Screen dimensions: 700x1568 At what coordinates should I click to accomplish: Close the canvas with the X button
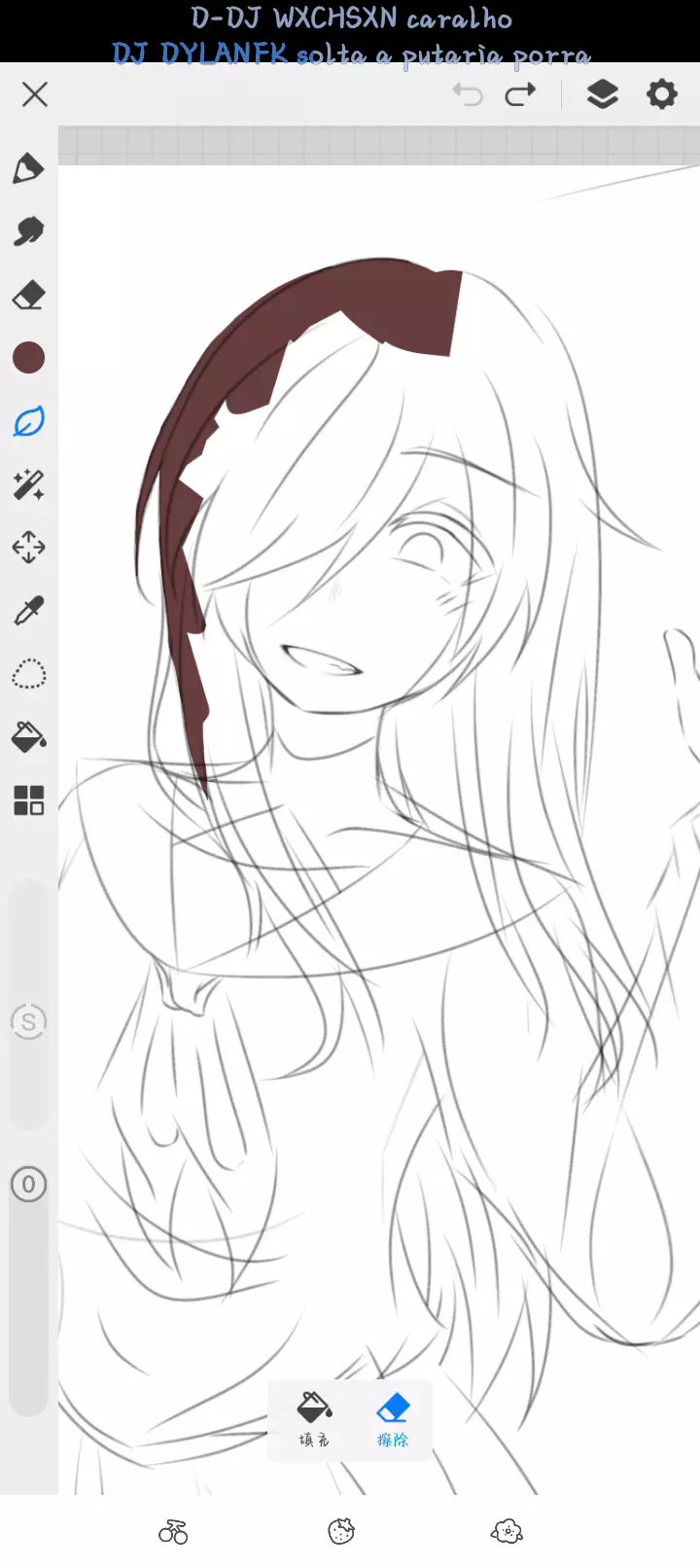(x=35, y=94)
